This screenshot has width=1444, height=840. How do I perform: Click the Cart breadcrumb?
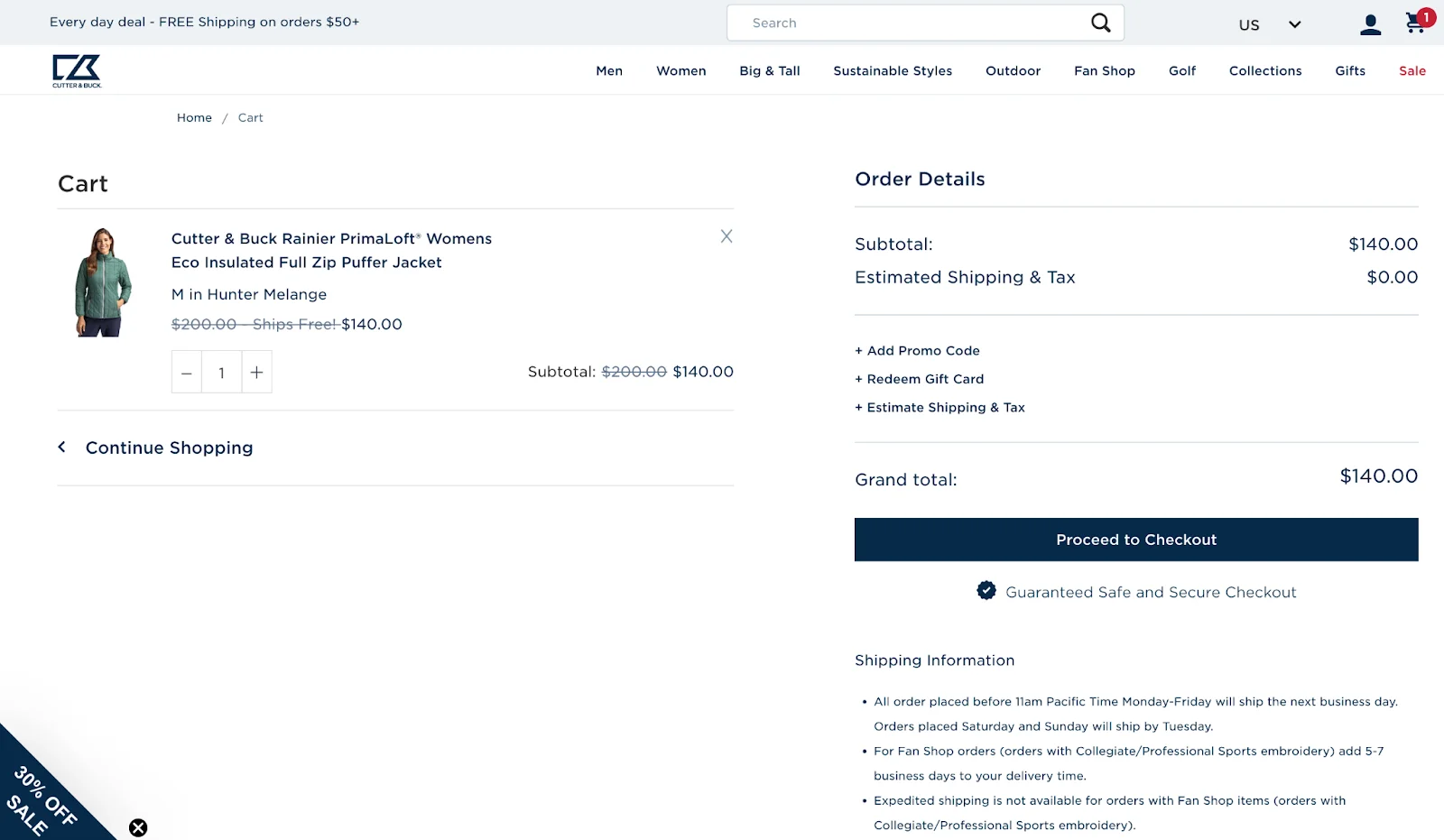[251, 117]
